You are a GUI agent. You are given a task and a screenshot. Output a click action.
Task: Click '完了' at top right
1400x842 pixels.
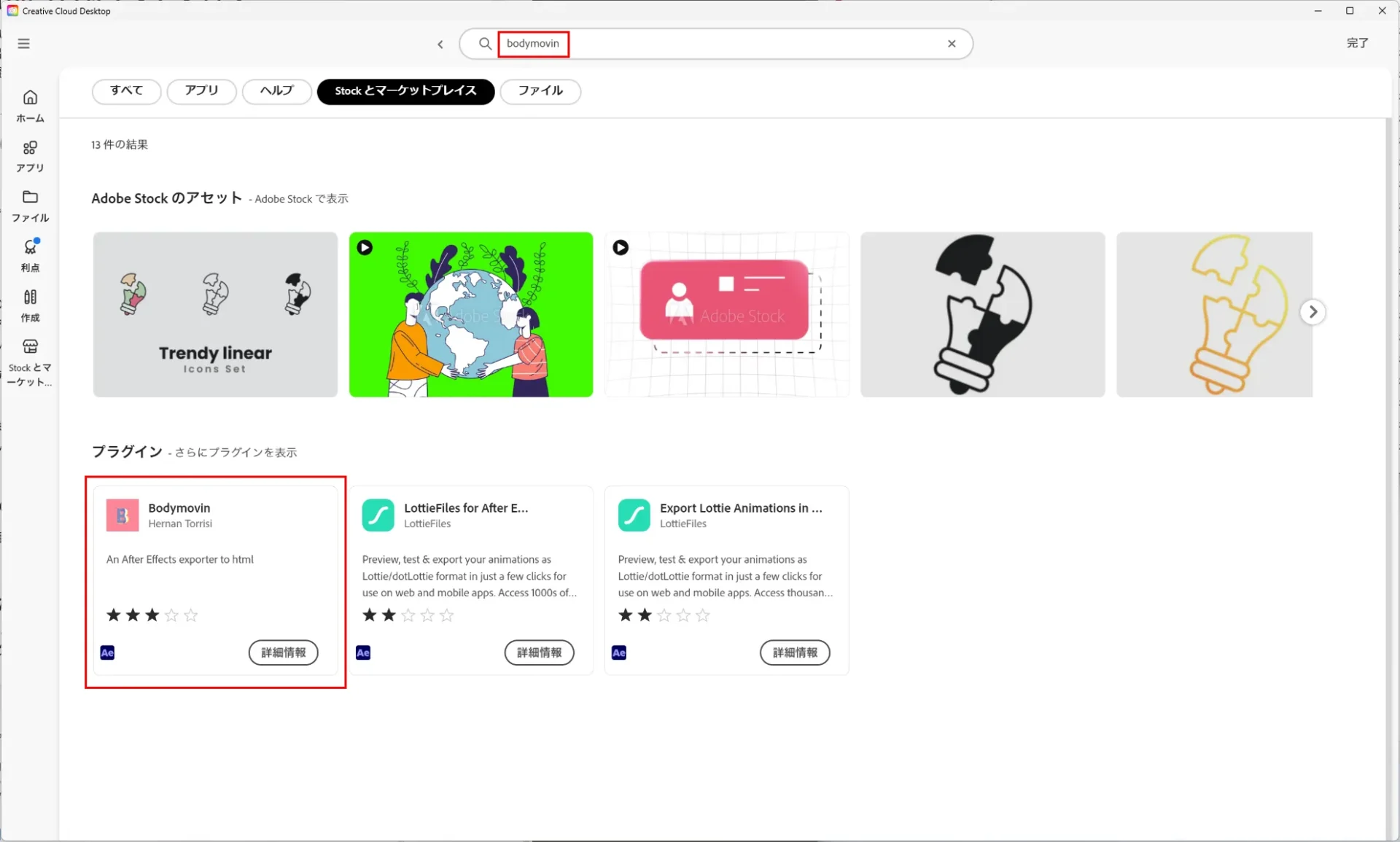point(1356,43)
